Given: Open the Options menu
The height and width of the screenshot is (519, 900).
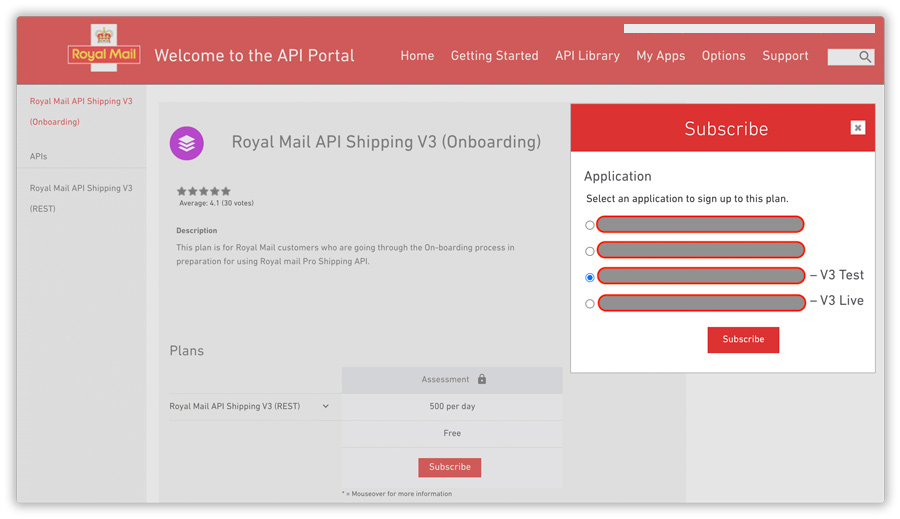Looking at the screenshot, I should pos(723,56).
